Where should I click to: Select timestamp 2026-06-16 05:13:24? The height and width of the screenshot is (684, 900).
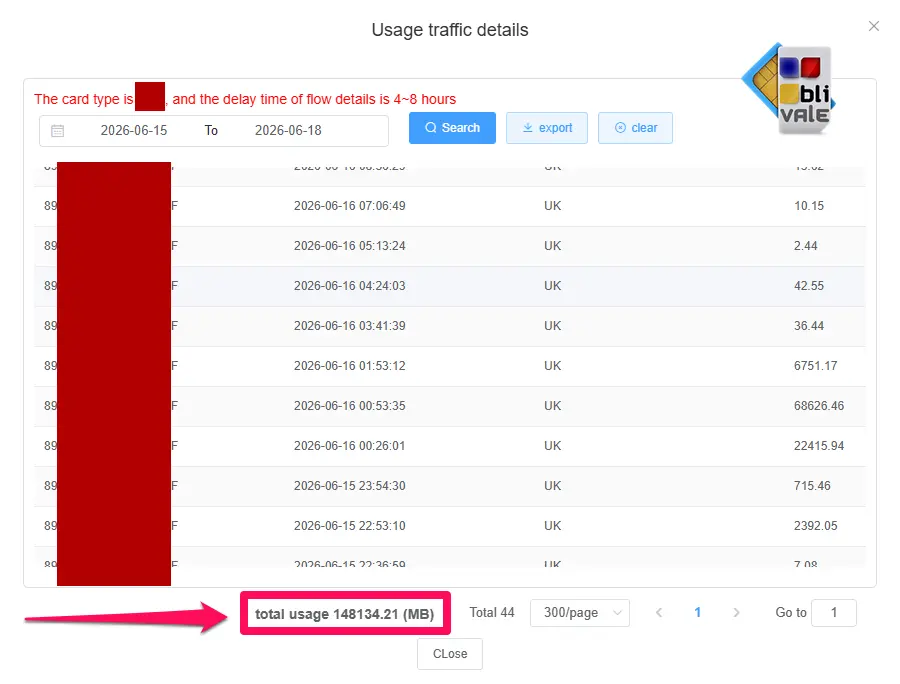pyautogui.click(x=350, y=246)
